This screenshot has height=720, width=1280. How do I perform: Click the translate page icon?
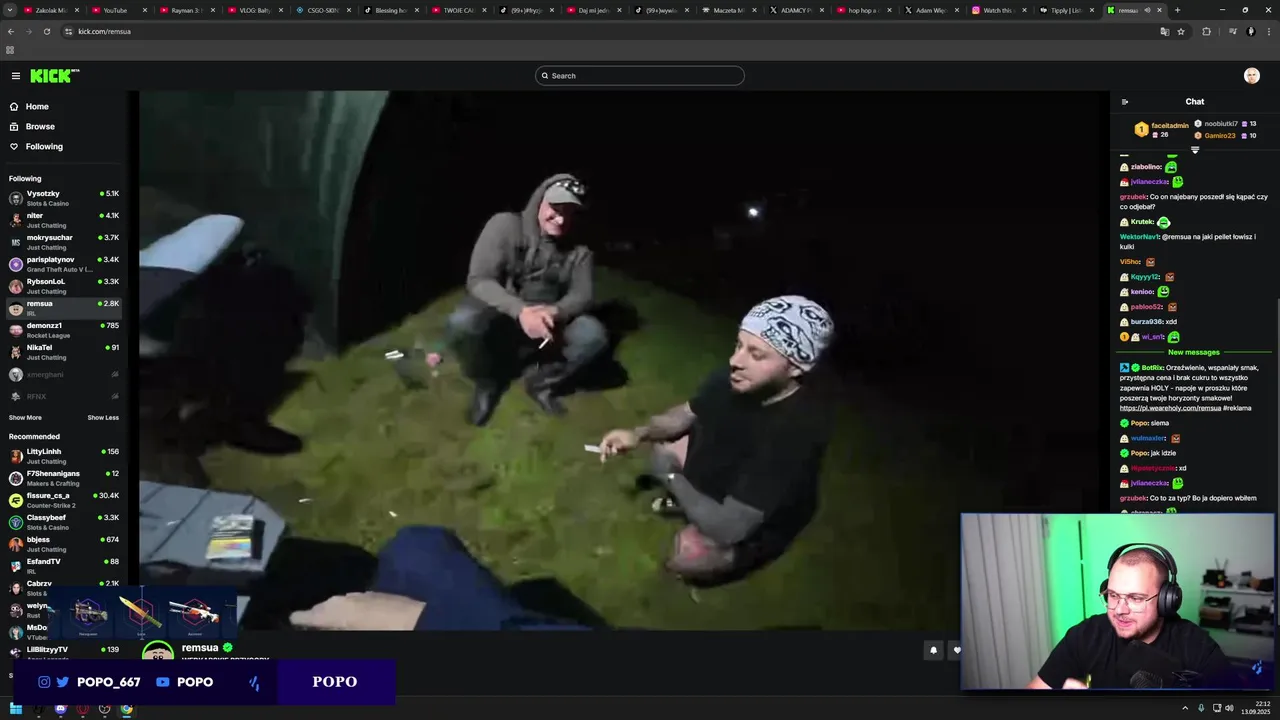(x=1164, y=31)
